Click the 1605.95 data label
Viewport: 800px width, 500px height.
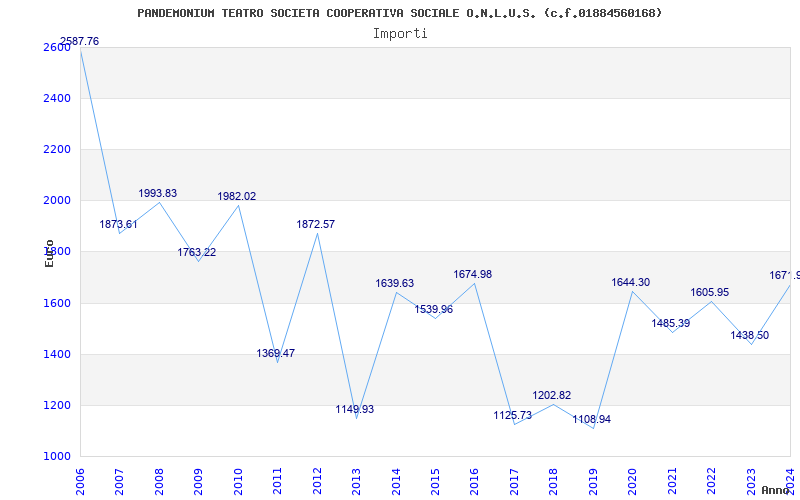point(710,292)
